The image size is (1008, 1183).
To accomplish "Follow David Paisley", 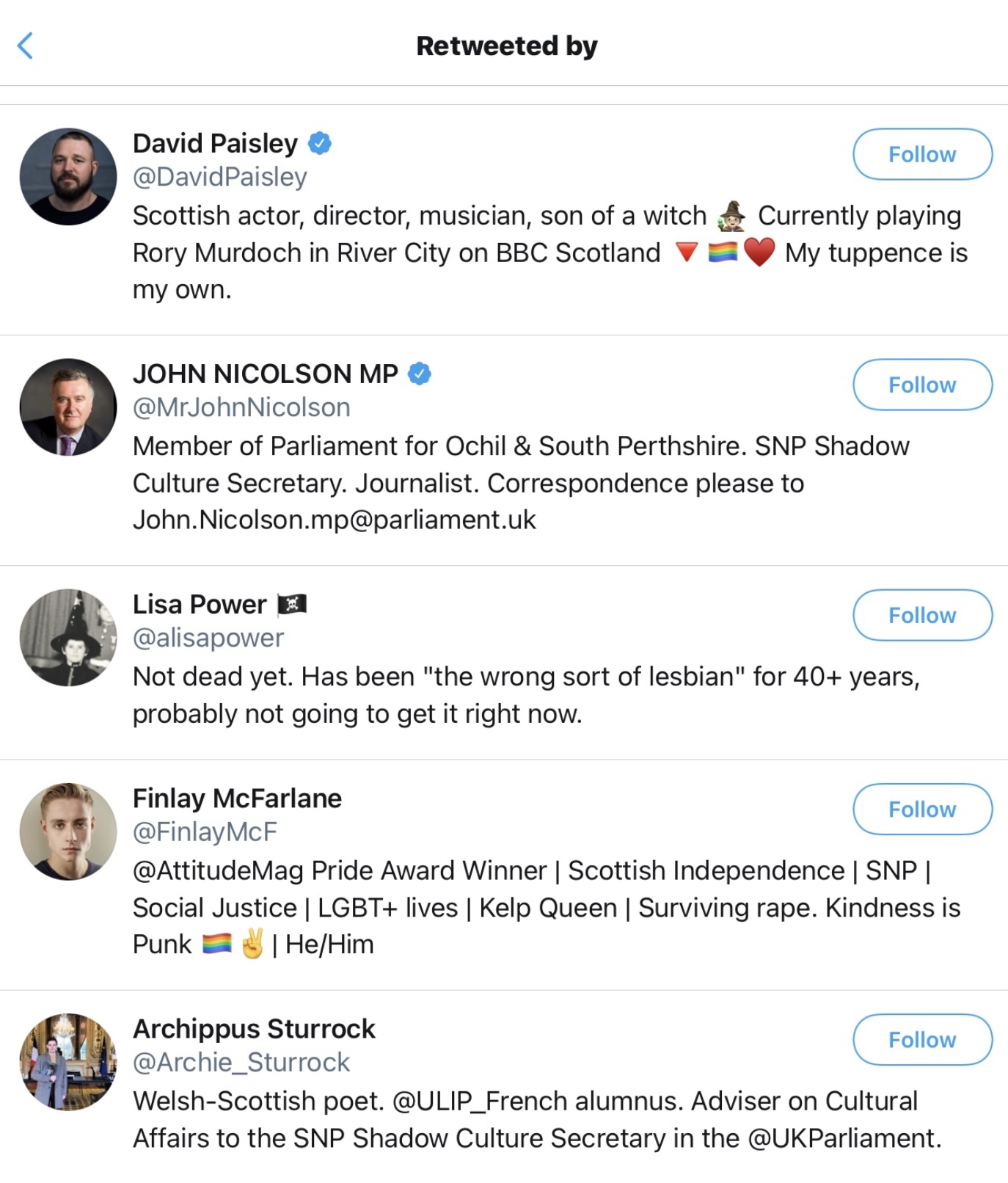I will point(922,154).
